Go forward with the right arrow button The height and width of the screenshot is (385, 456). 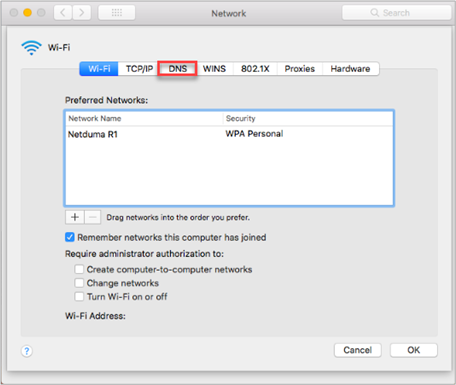click(x=82, y=13)
